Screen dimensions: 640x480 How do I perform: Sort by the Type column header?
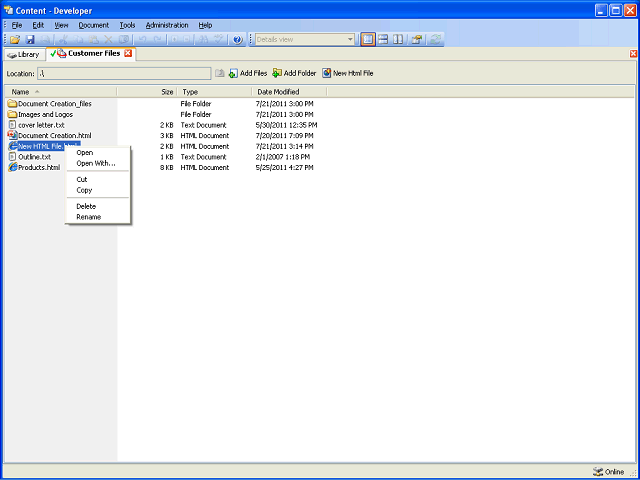[215, 92]
